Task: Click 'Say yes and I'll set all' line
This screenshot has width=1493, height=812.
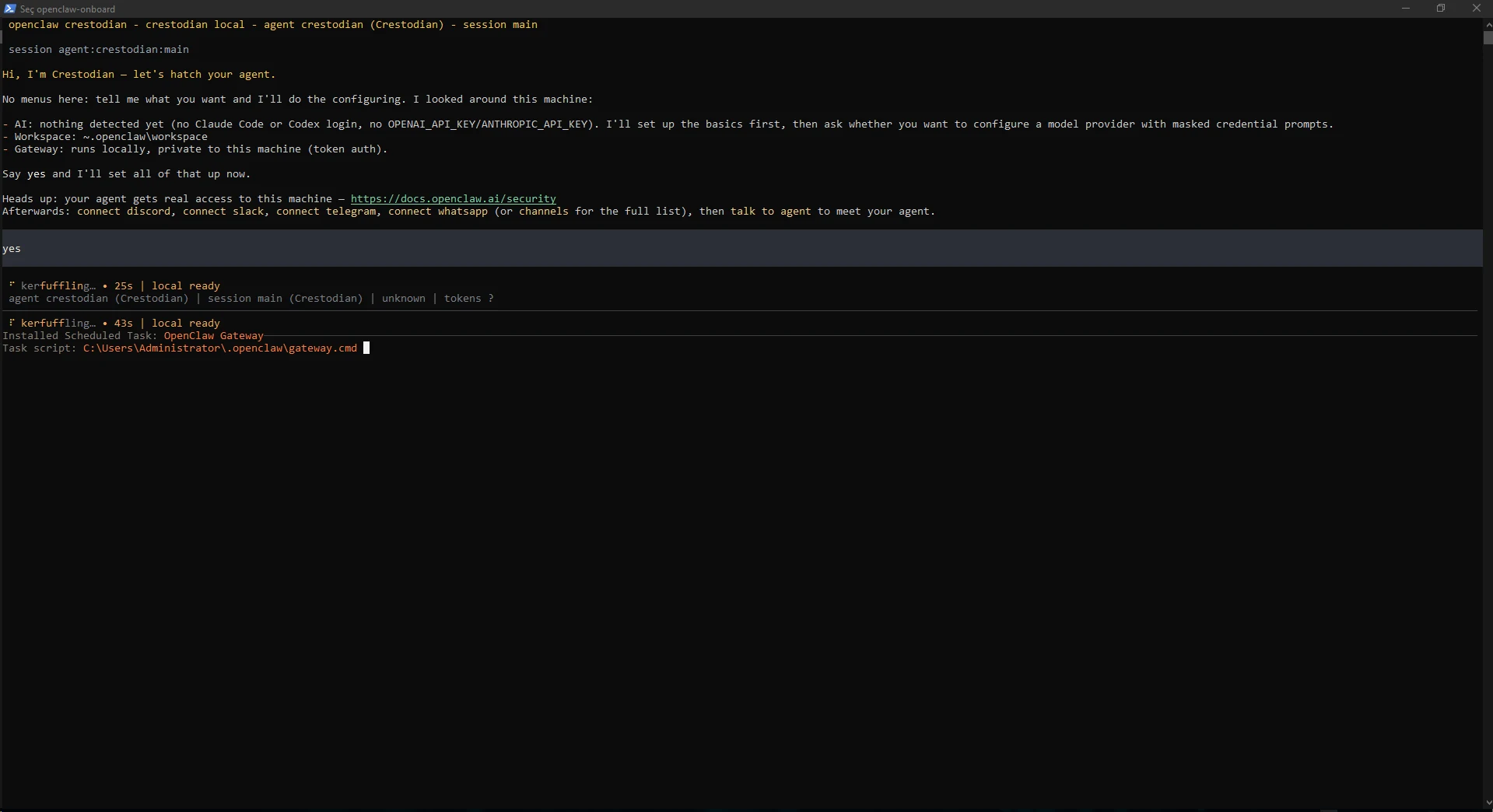Action: 127,174
